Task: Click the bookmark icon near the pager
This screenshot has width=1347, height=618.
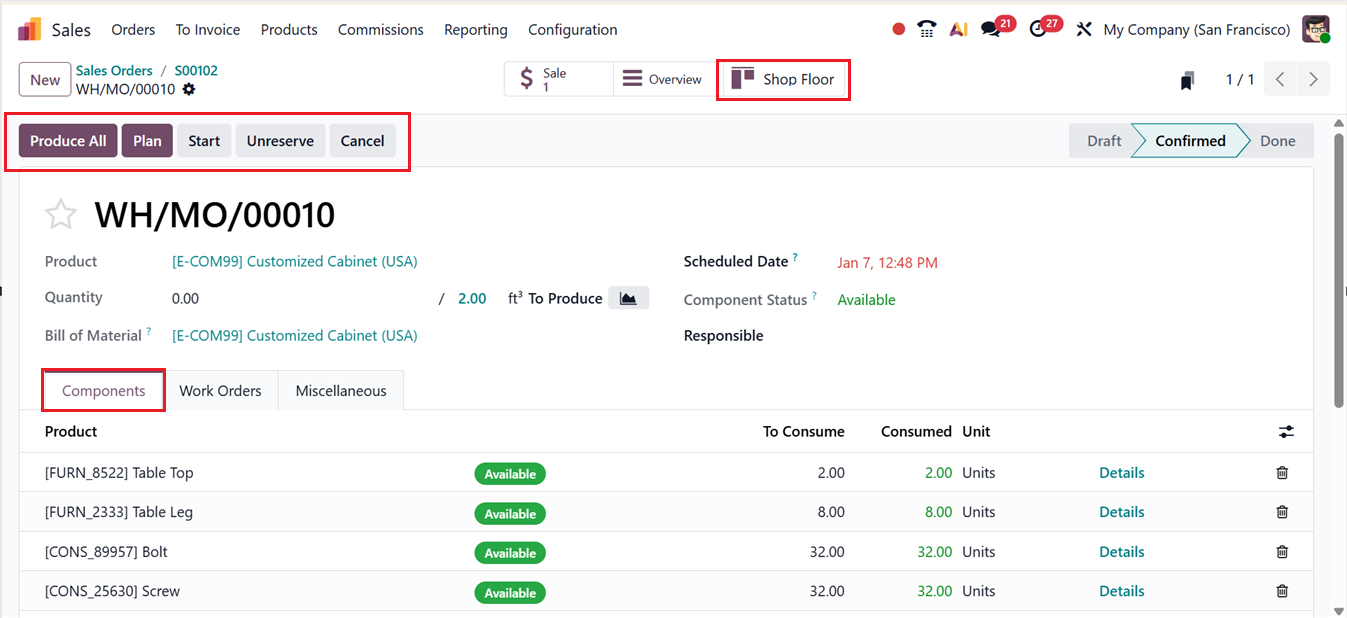Action: [1187, 80]
